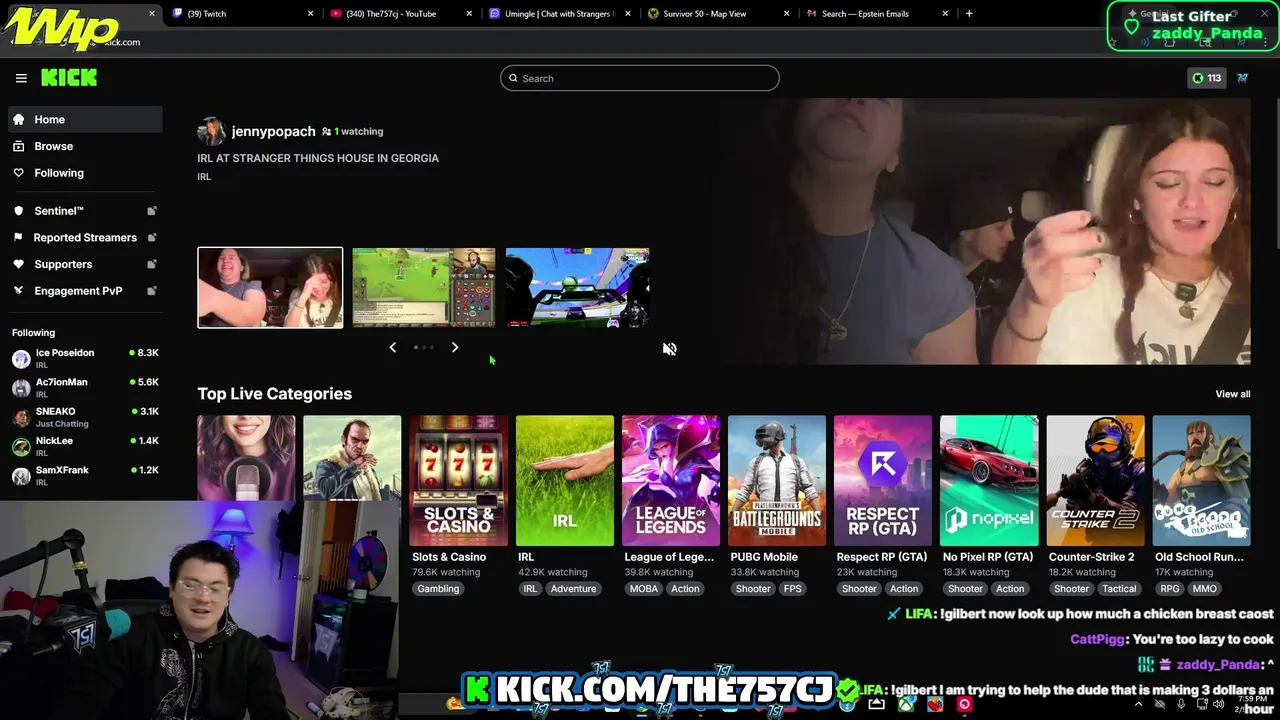This screenshot has height=720, width=1280.
Task: Click the FPS tag under PUBG Mobile
Action: point(793,589)
